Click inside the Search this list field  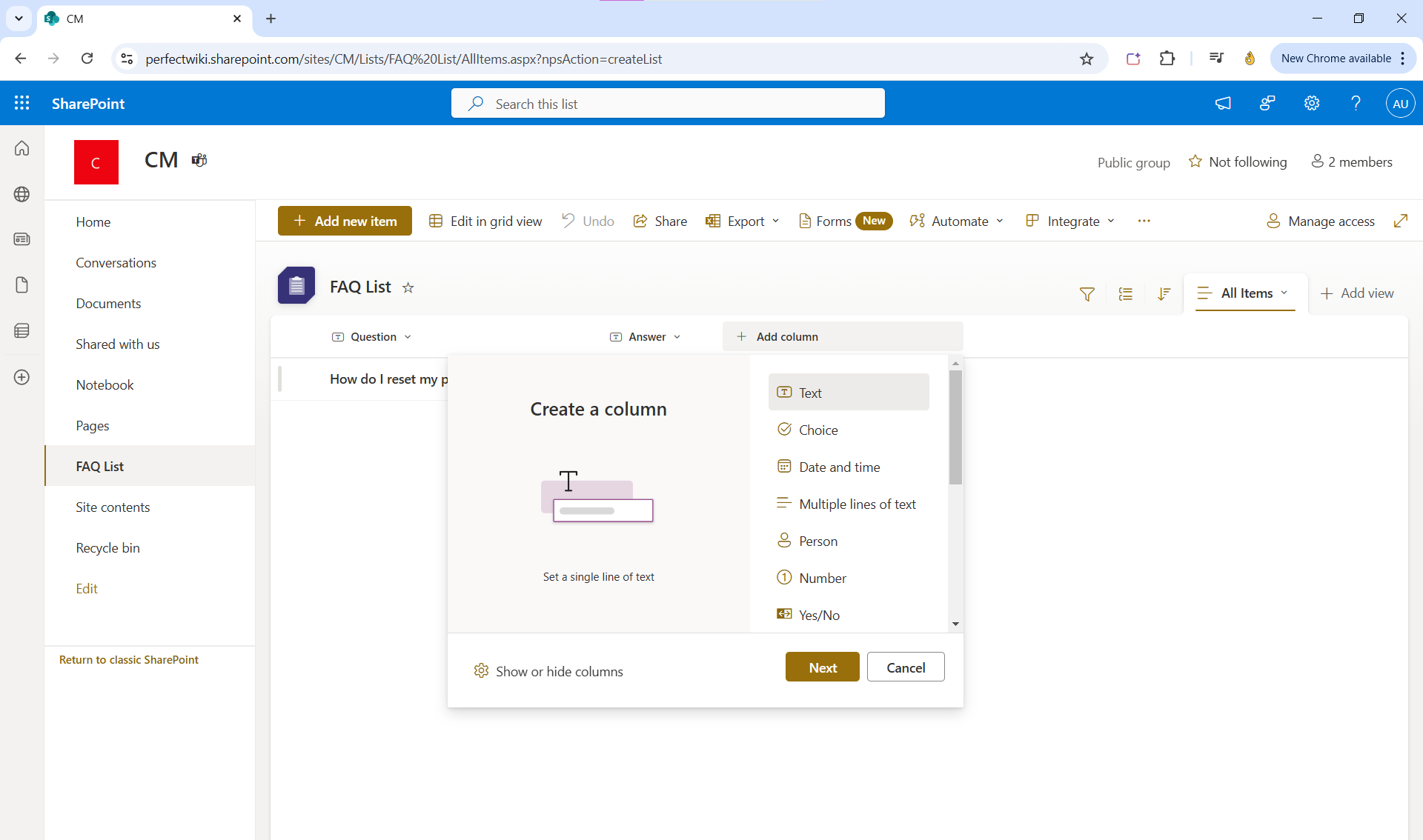(x=667, y=103)
